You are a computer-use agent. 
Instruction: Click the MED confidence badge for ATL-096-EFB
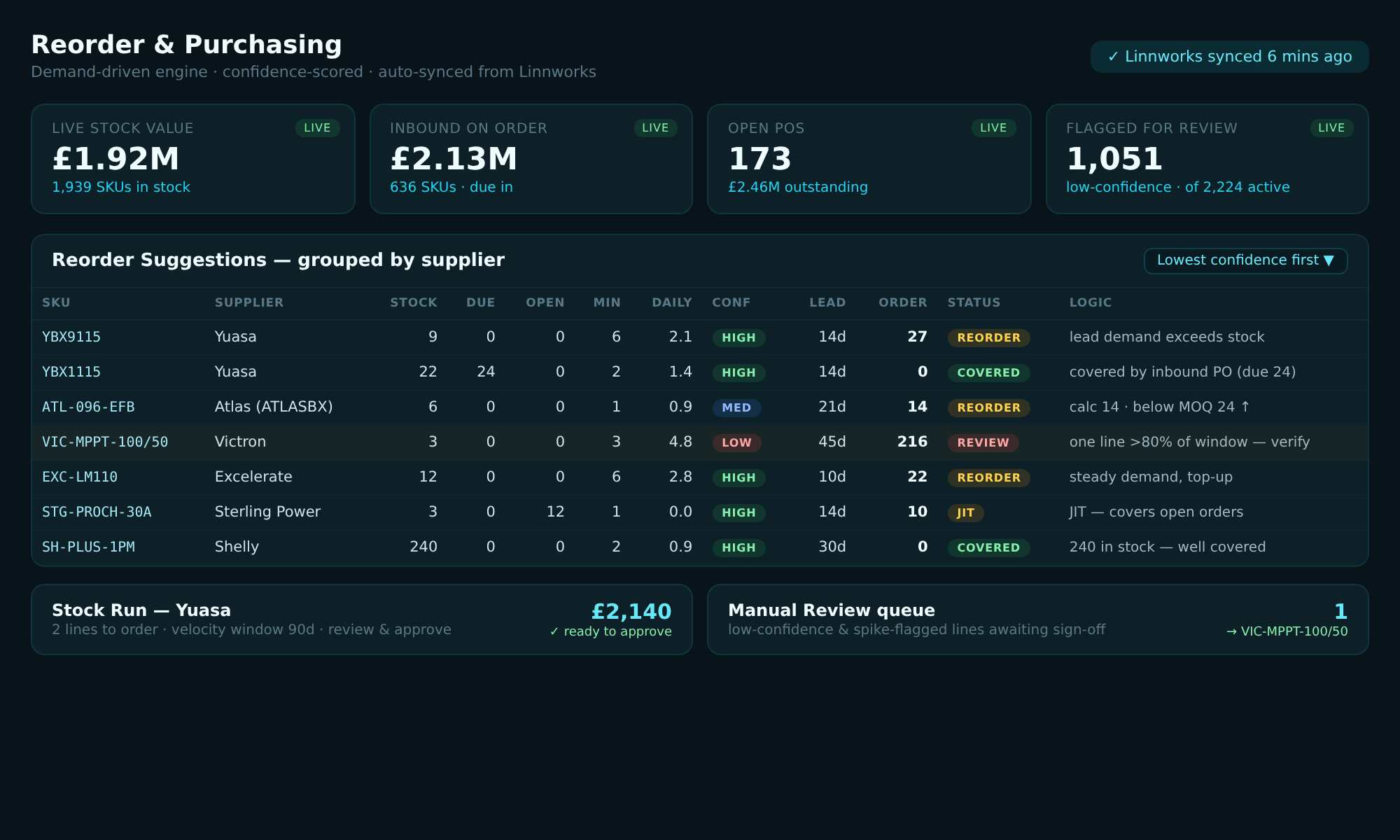(736, 407)
